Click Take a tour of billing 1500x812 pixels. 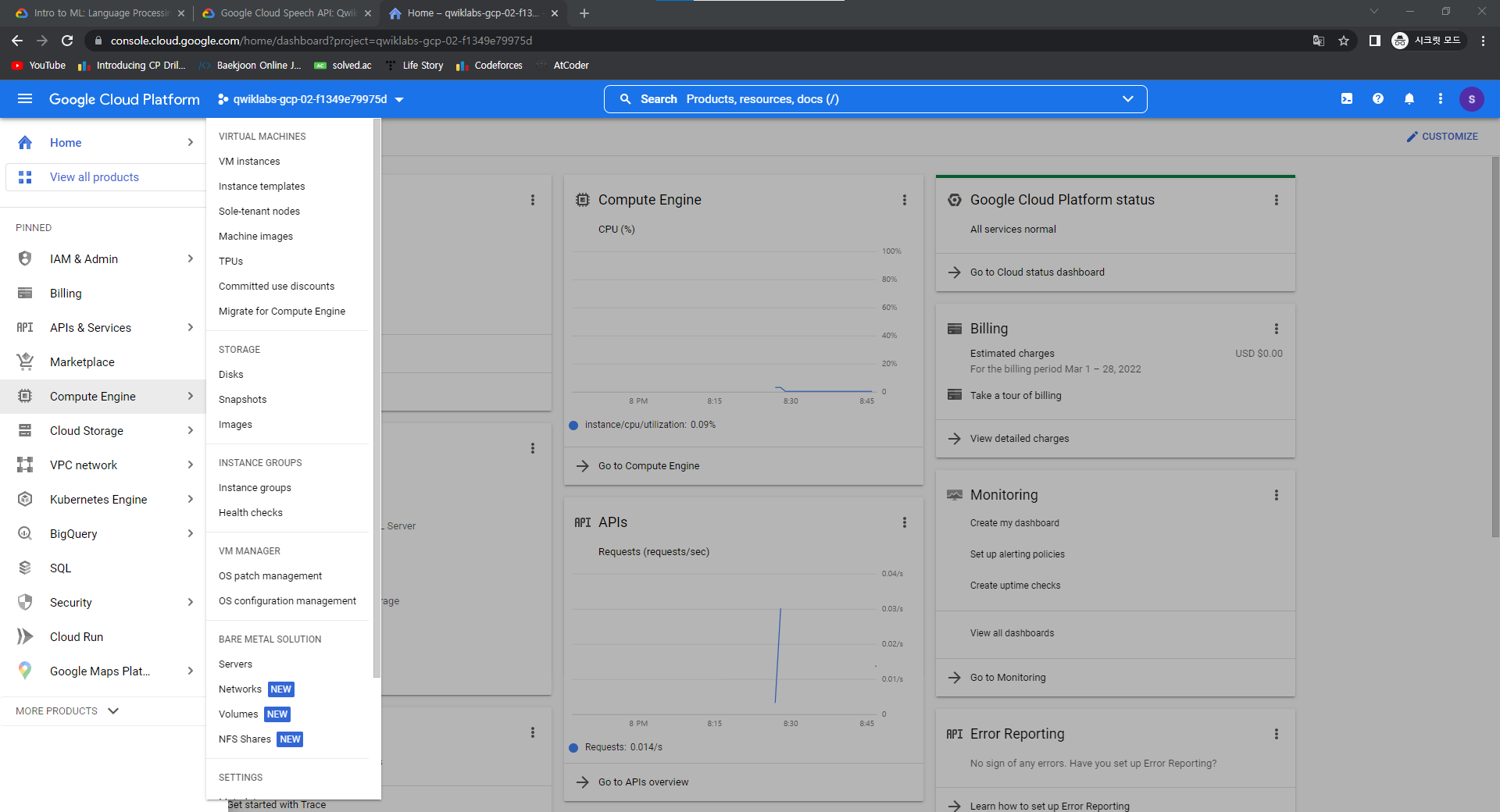[x=1016, y=395]
